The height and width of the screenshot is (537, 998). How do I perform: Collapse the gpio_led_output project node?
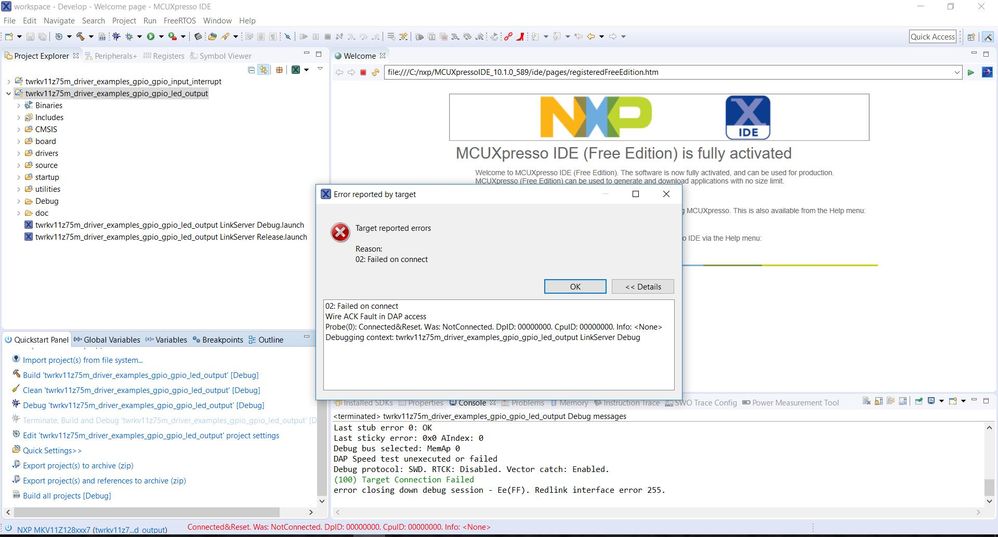pyautogui.click(x=8, y=94)
